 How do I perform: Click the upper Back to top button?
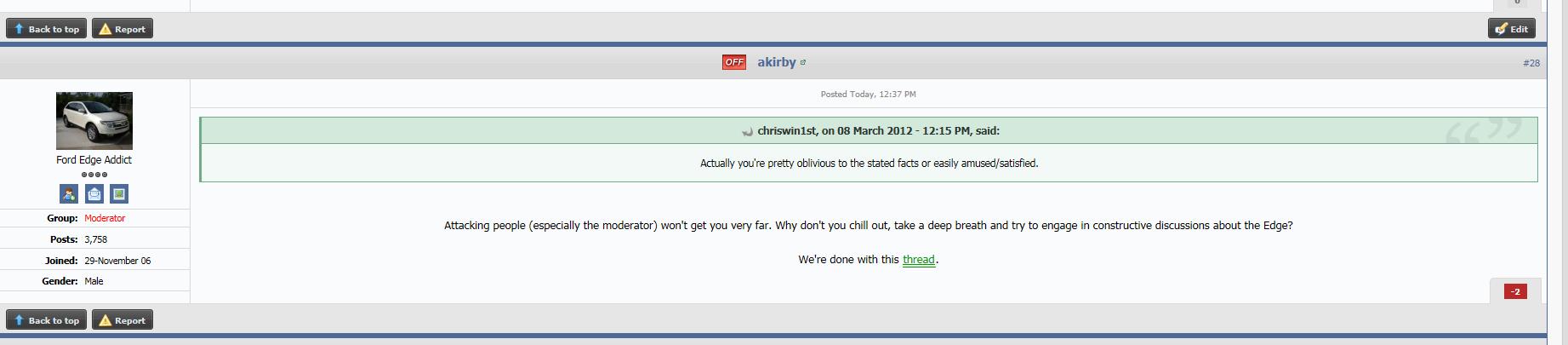[x=47, y=29]
